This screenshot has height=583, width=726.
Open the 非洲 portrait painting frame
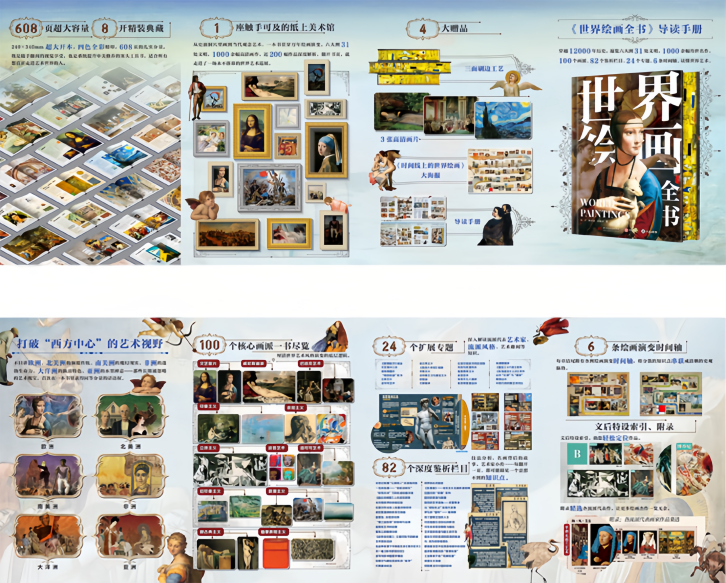point(131,476)
